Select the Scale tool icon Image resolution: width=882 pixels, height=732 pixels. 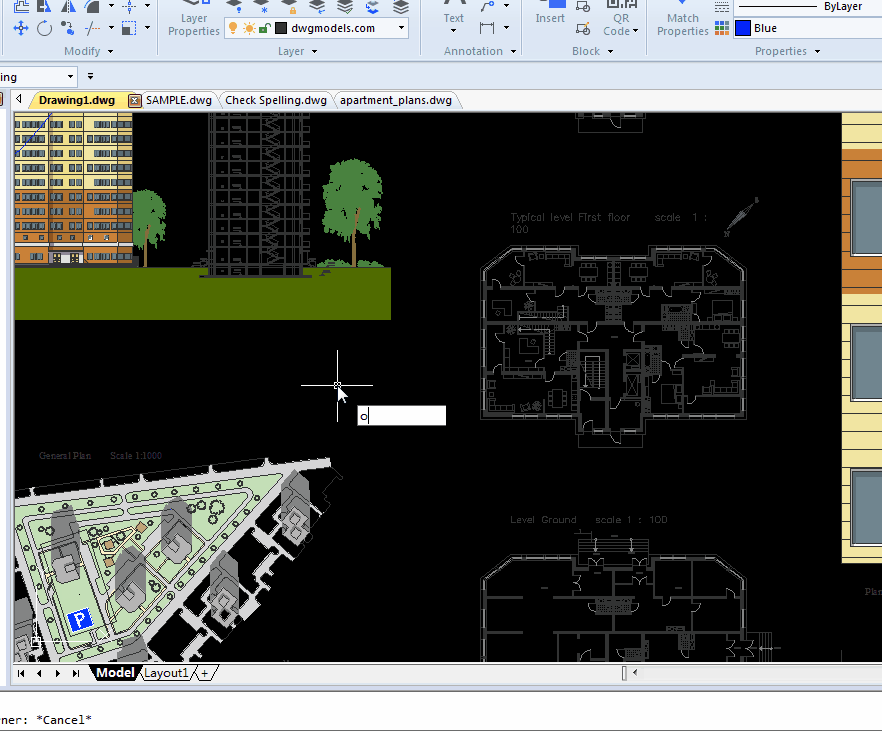coord(129,28)
